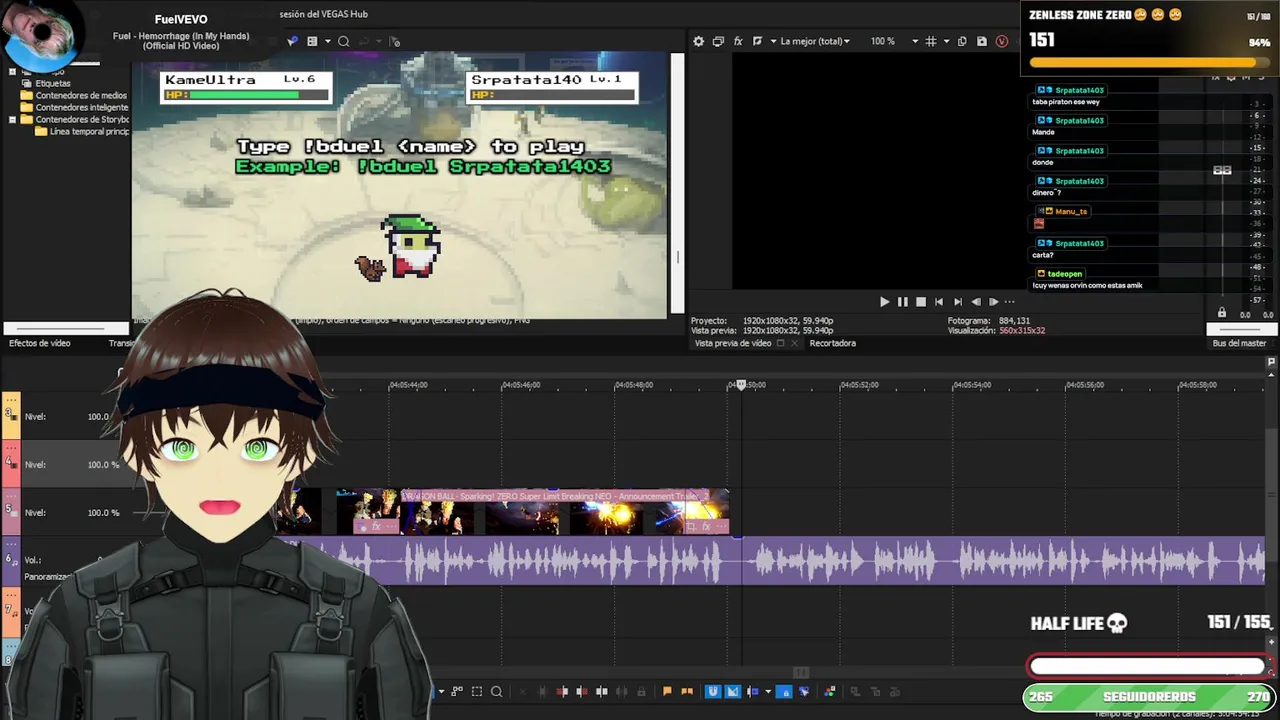1280x720 pixels.
Task: Click the search magnifier in media toolbar
Action: coord(343,41)
